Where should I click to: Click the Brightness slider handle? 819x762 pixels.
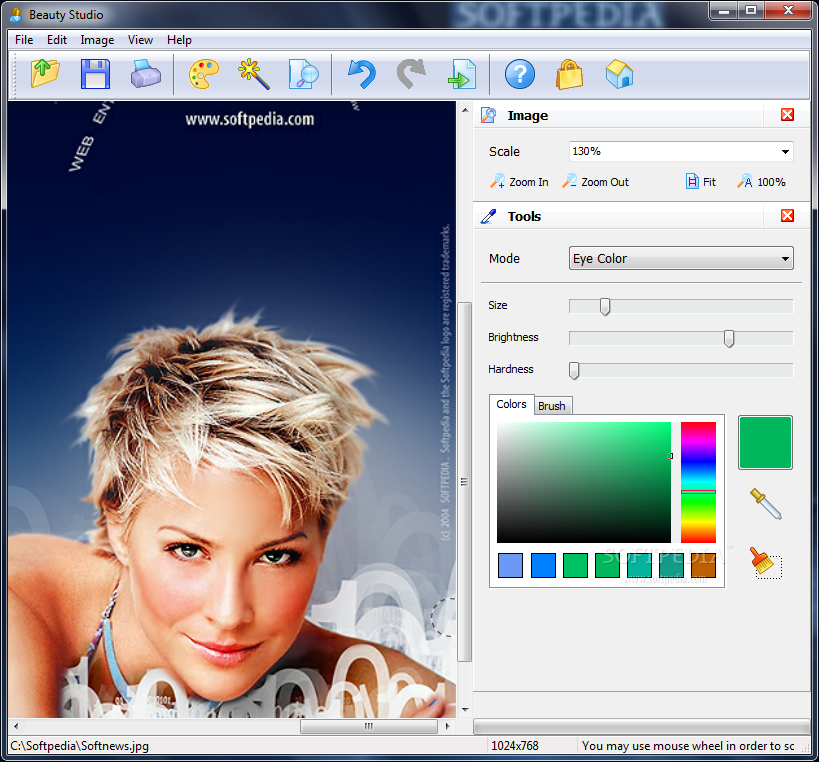729,338
